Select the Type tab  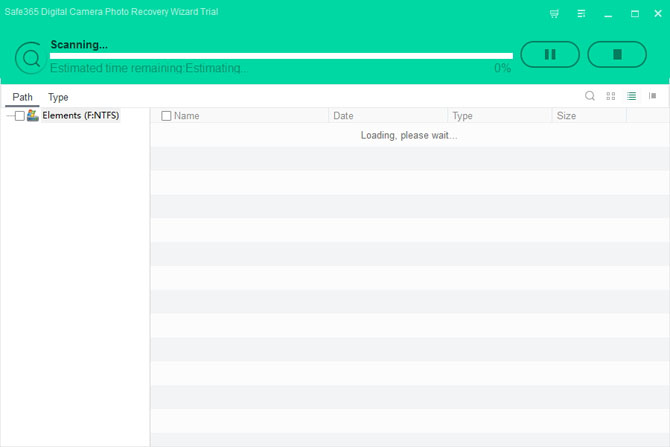58,97
